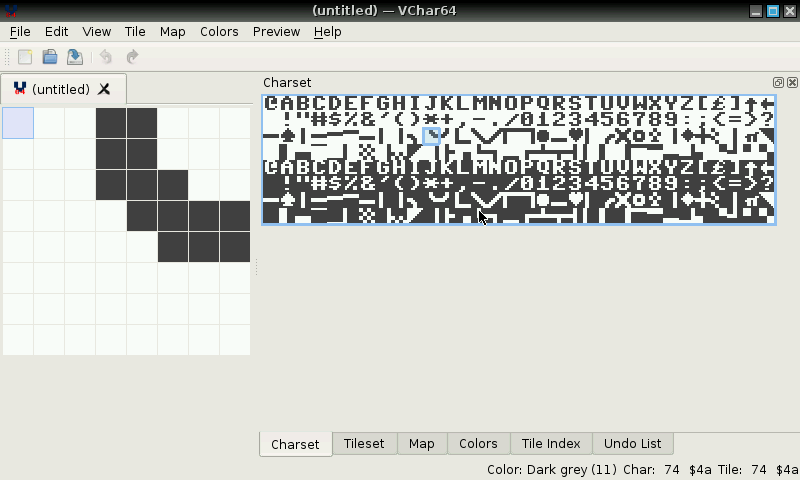Click the New file toolbar icon
800x480 pixels.
coord(26,58)
